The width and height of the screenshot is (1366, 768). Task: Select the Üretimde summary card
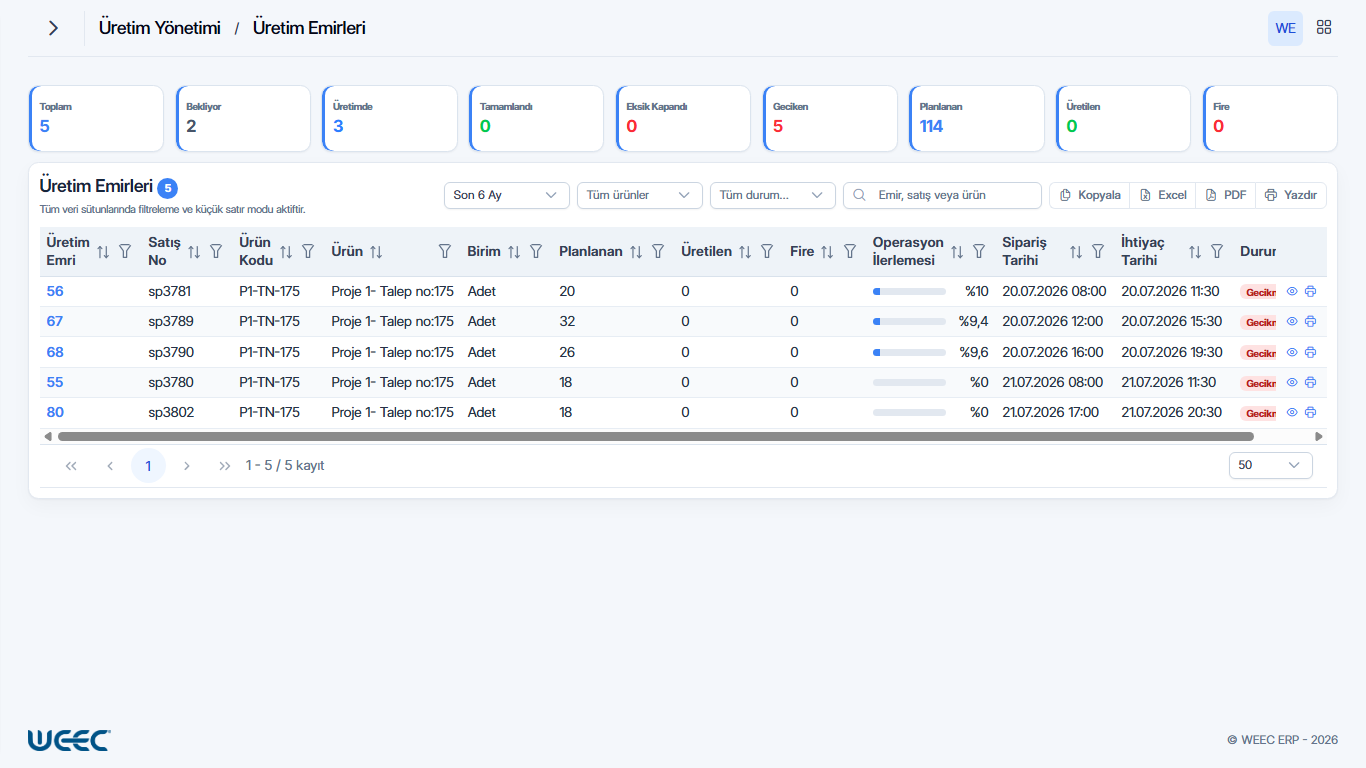(390, 118)
